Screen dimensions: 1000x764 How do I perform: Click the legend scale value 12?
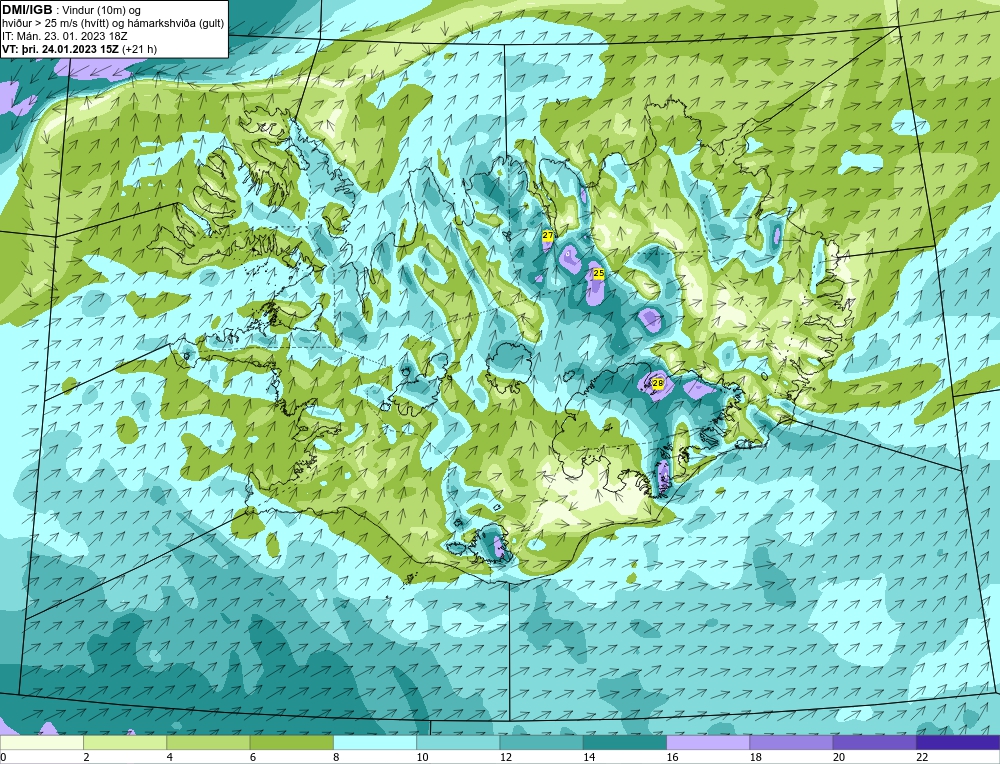(506, 757)
